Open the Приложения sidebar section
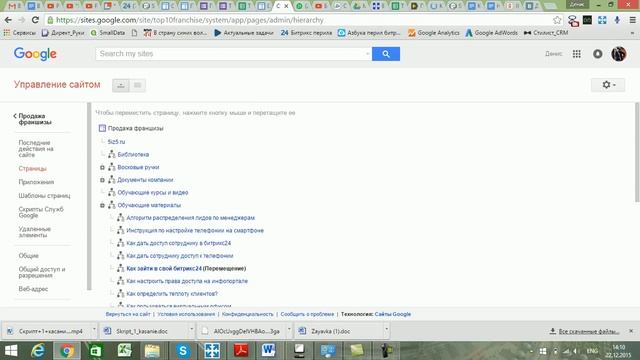Image resolution: width=640 pixels, height=360 pixels. pos(36,182)
